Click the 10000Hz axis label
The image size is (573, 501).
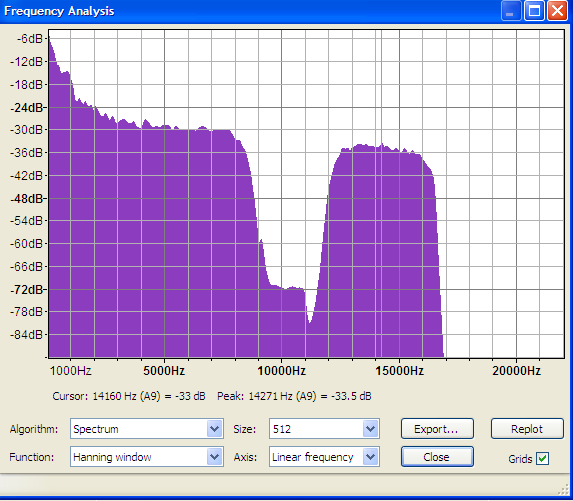click(281, 371)
